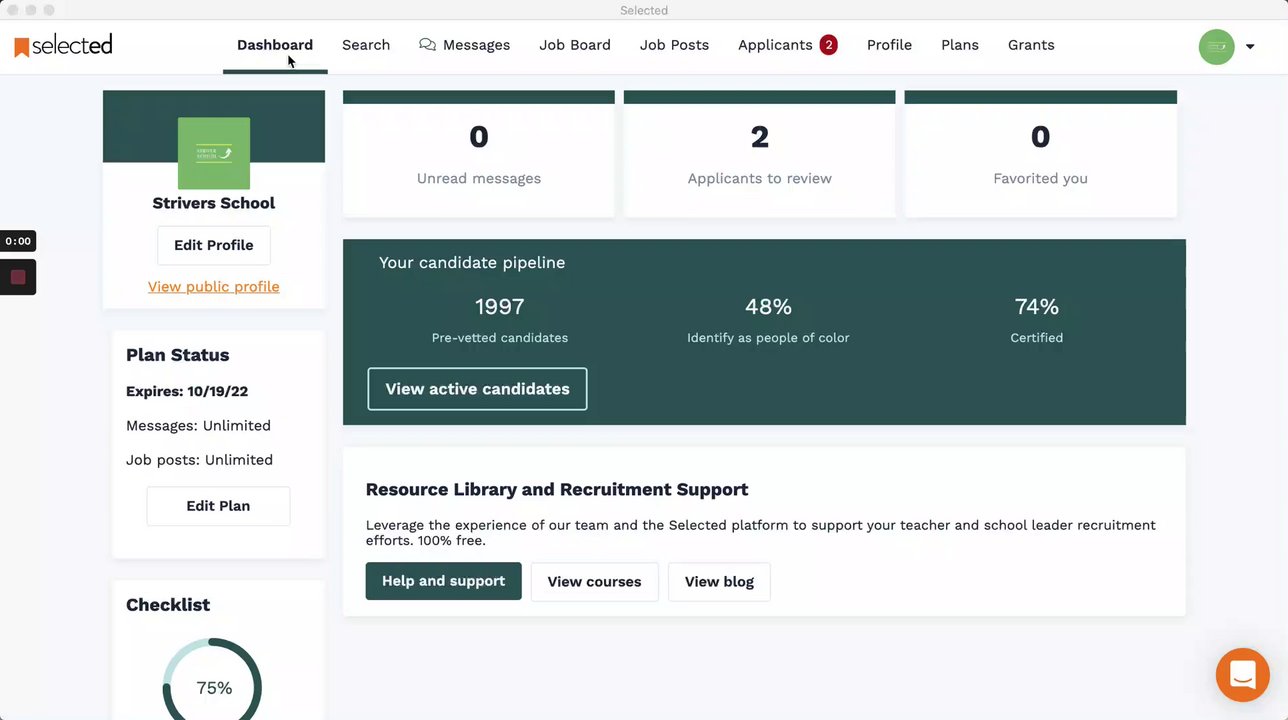Open the orange chat support widget
The width and height of the screenshot is (1288, 720).
[x=1242, y=675]
